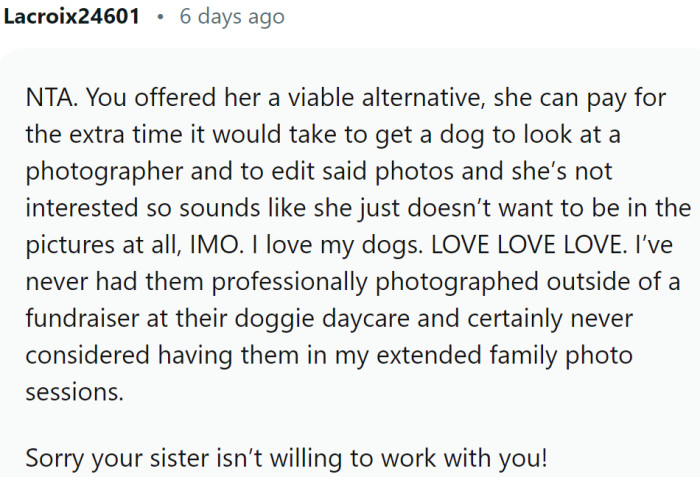Click the word "photographer" in the comment

(x=92, y=171)
